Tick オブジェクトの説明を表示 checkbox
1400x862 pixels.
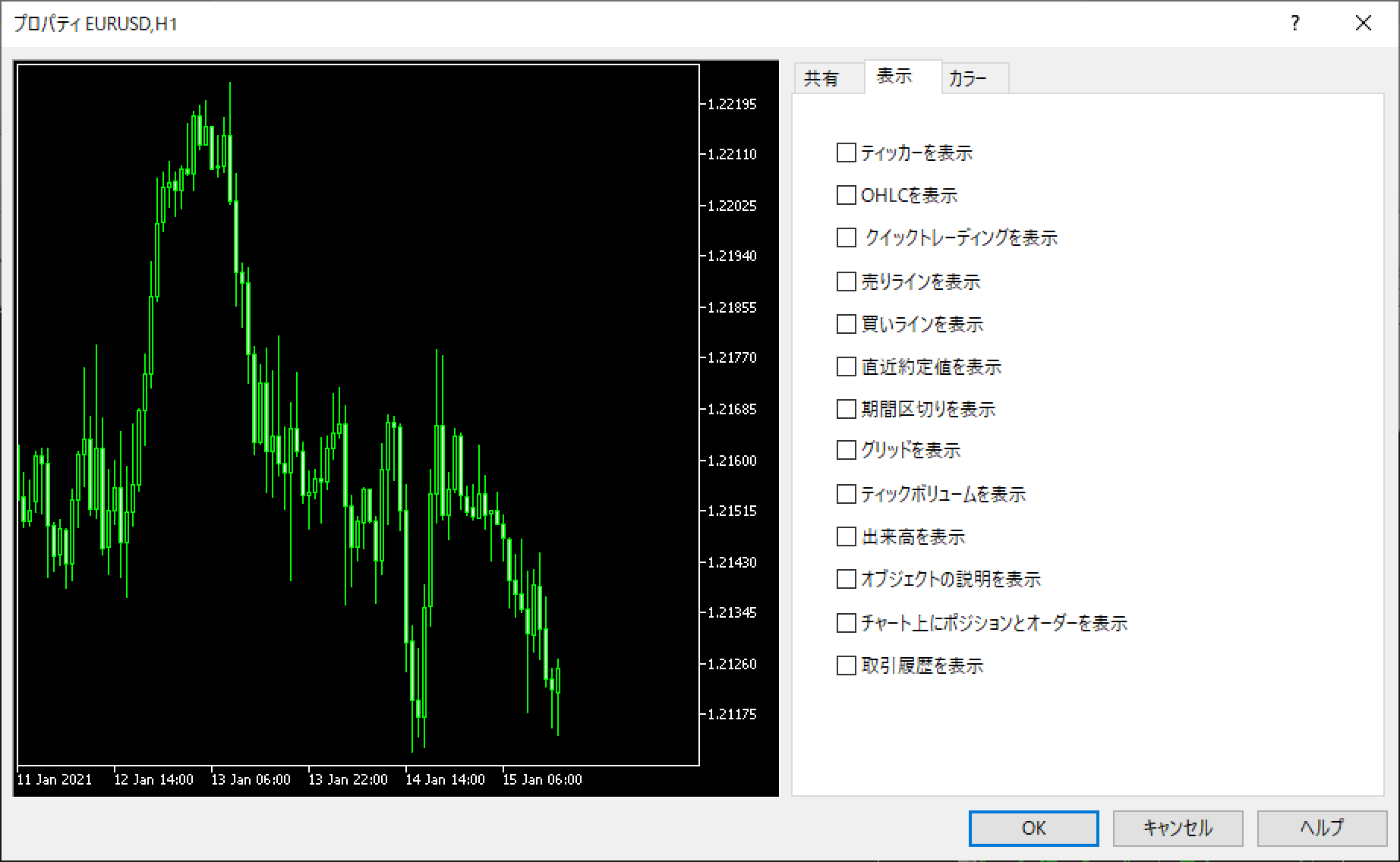846,580
